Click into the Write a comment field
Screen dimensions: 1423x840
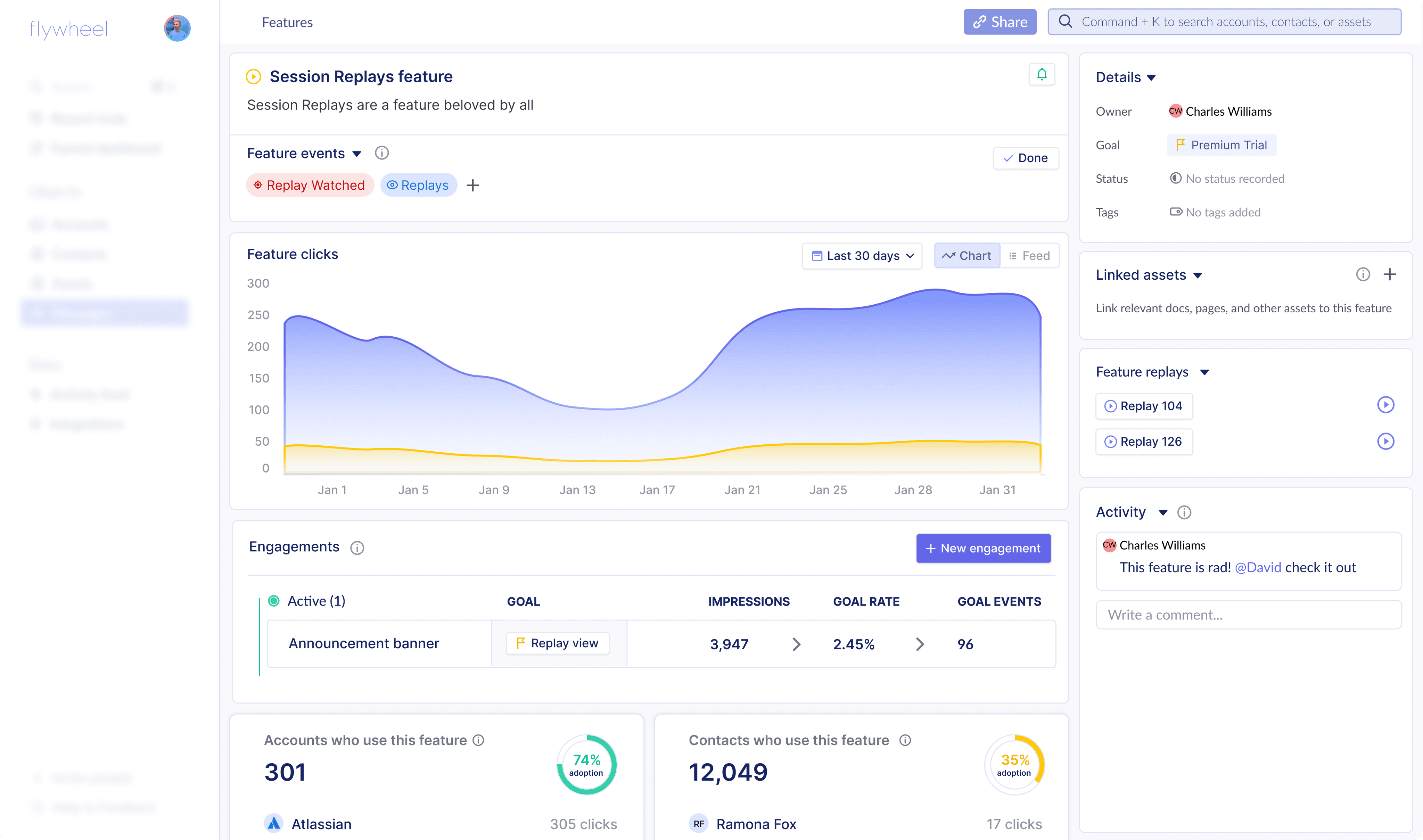[1248, 615]
